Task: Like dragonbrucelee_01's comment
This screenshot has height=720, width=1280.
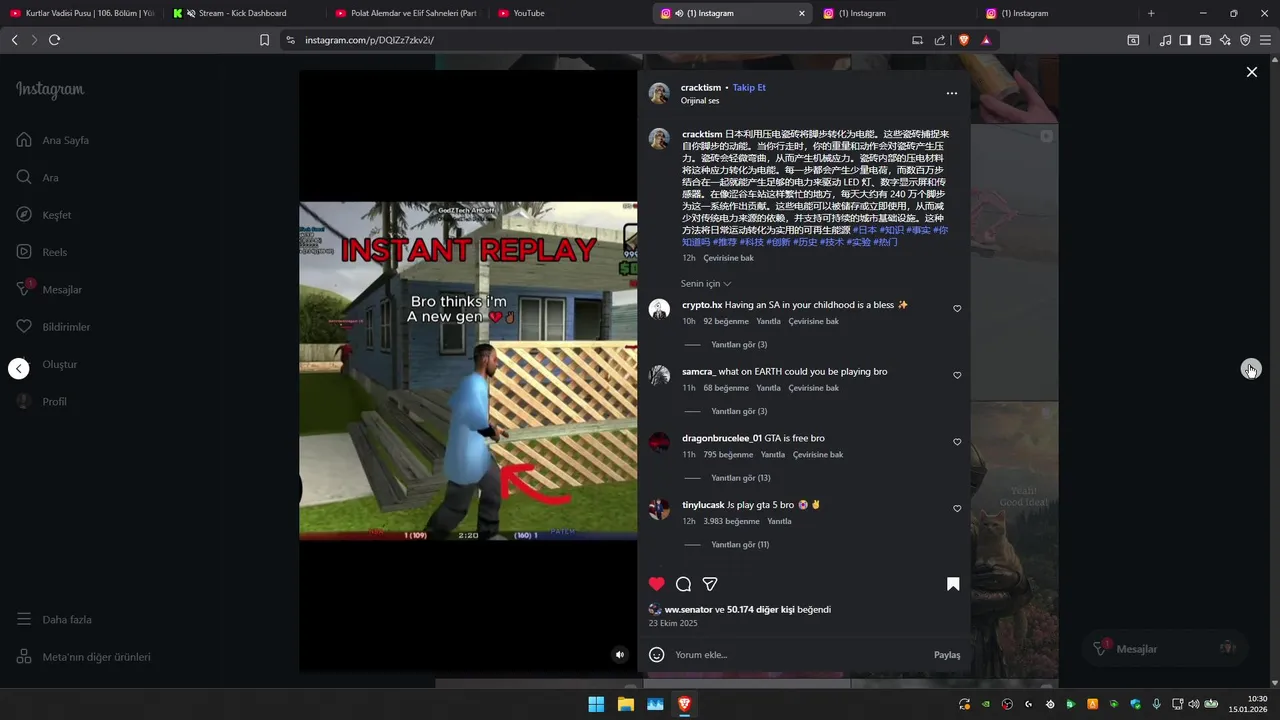Action: pos(957,442)
